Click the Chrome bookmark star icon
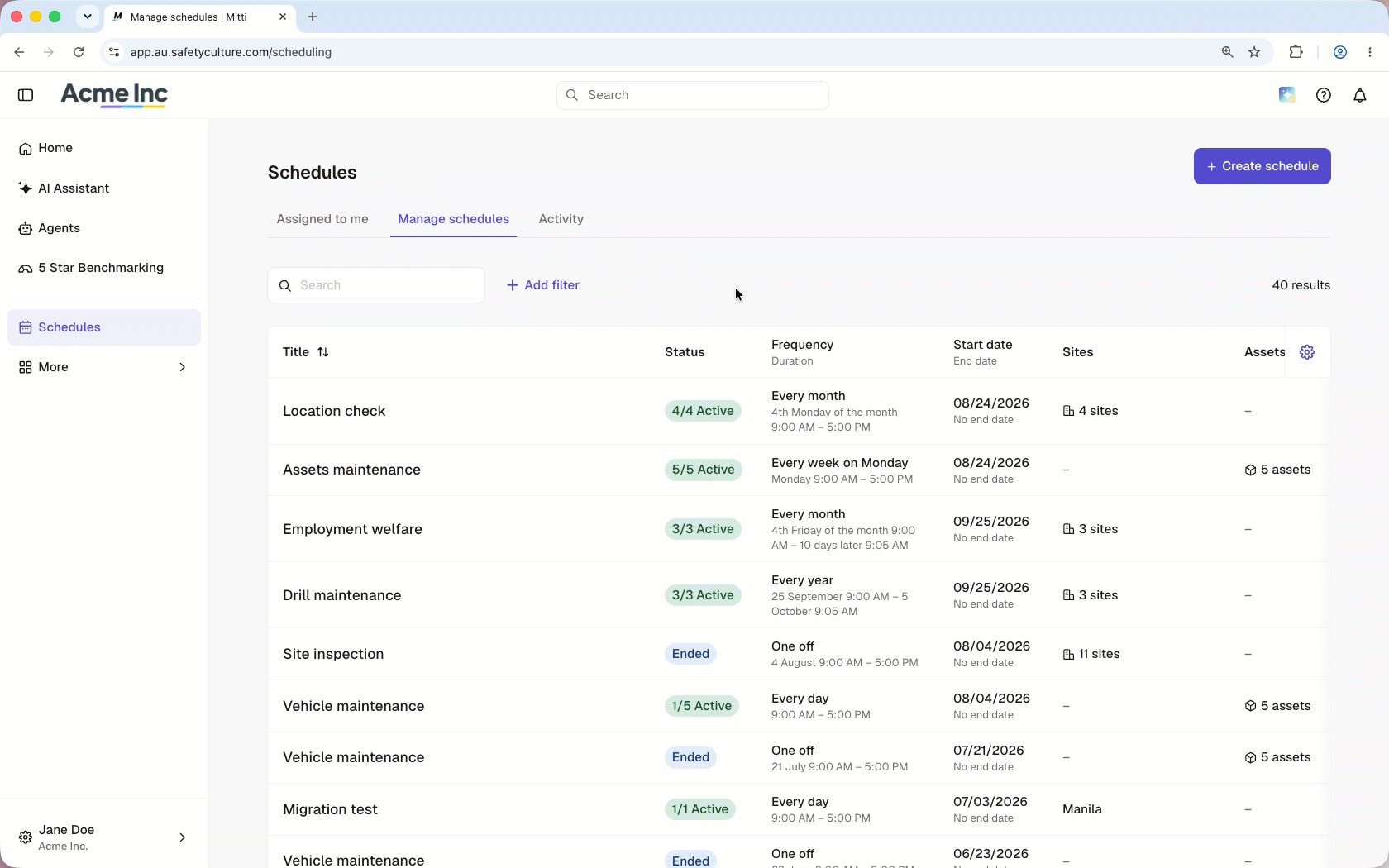The image size is (1389, 868). coord(1254,52)
